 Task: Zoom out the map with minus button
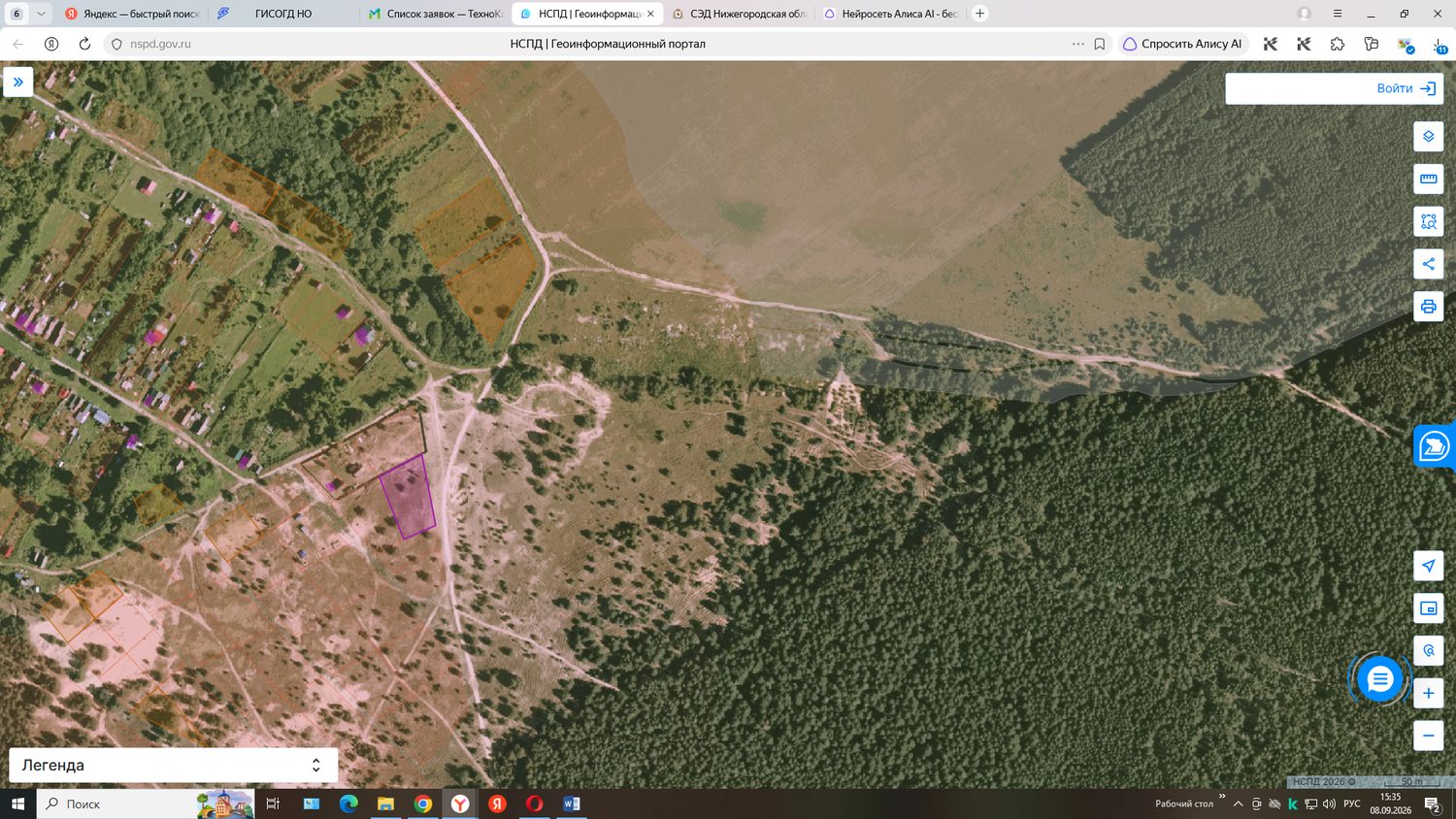(1428, 736)
